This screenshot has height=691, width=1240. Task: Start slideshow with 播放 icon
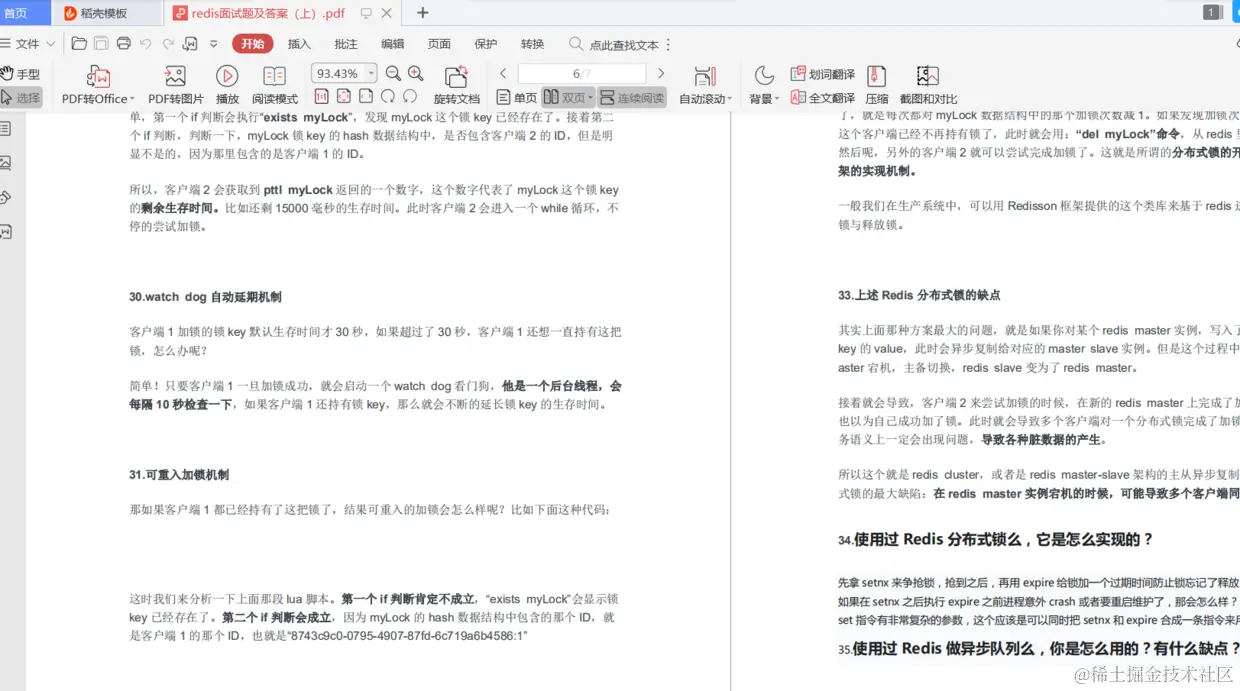pos(227,76)
